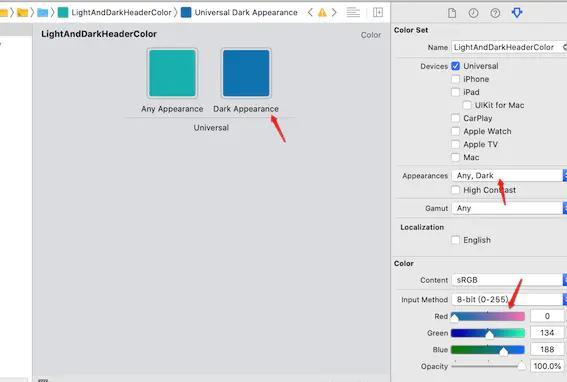This screenshot has width=567, height=382.
Task: Go to previous issue arrow
Action: coord(310,13)
